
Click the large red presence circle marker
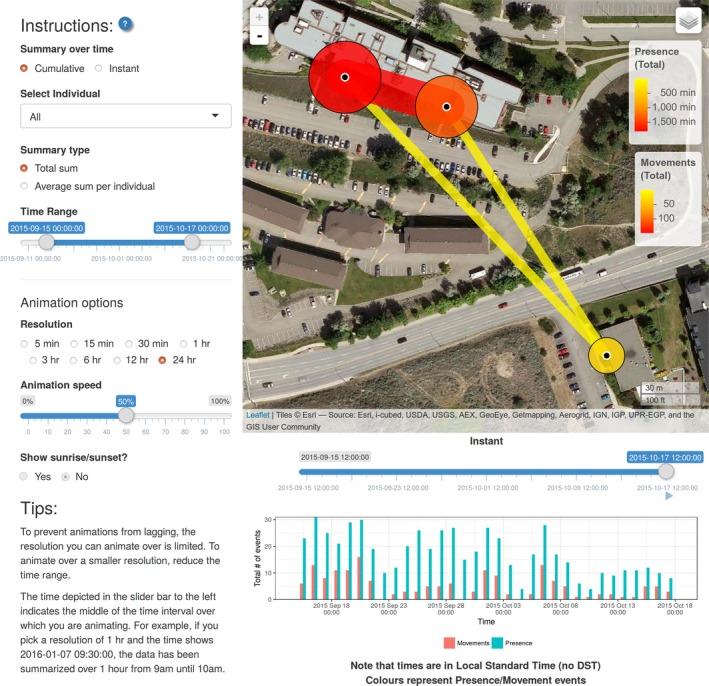pyautogui.click(x=344, y=77)
